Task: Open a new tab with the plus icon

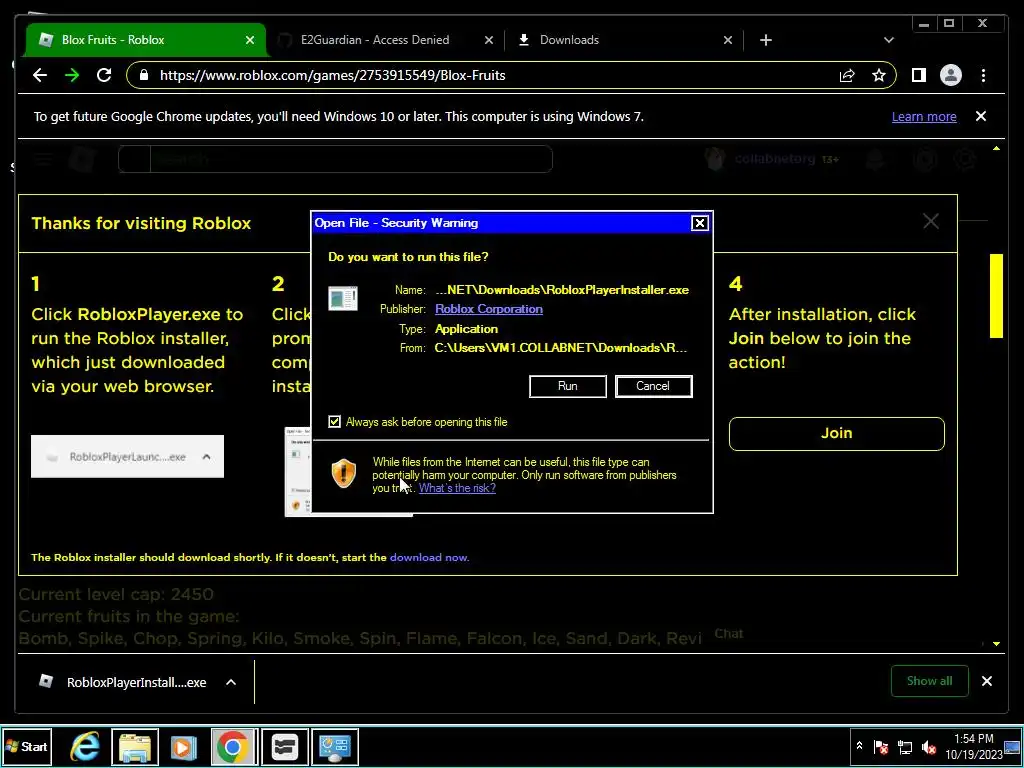Action: 765,40
